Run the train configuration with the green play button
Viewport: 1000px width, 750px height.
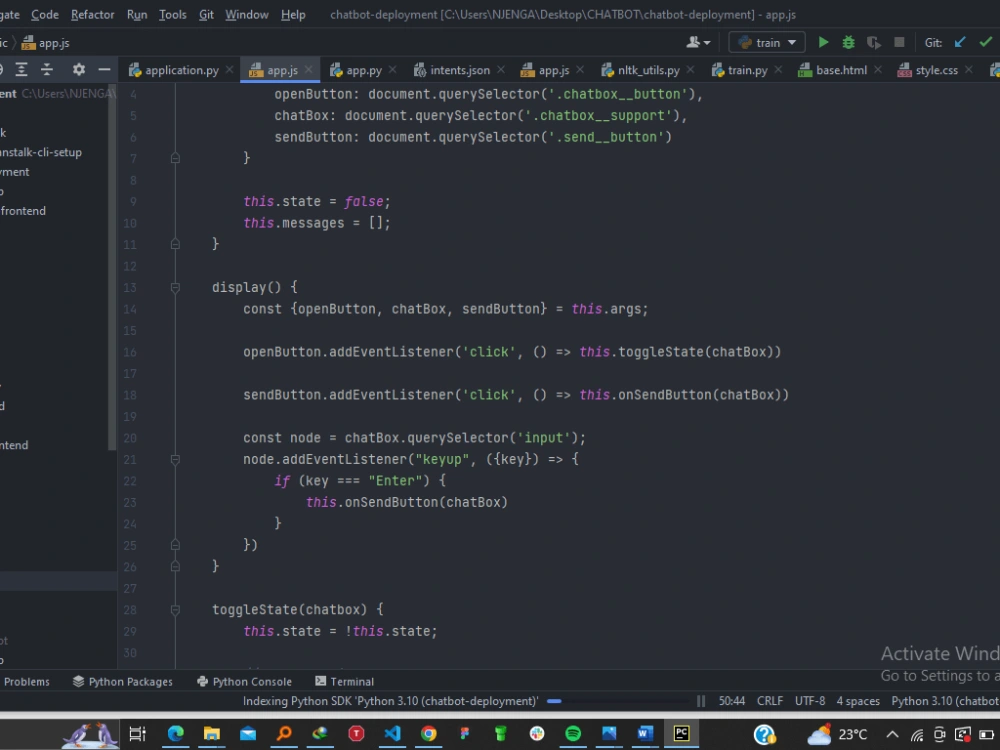coord(823,43)
